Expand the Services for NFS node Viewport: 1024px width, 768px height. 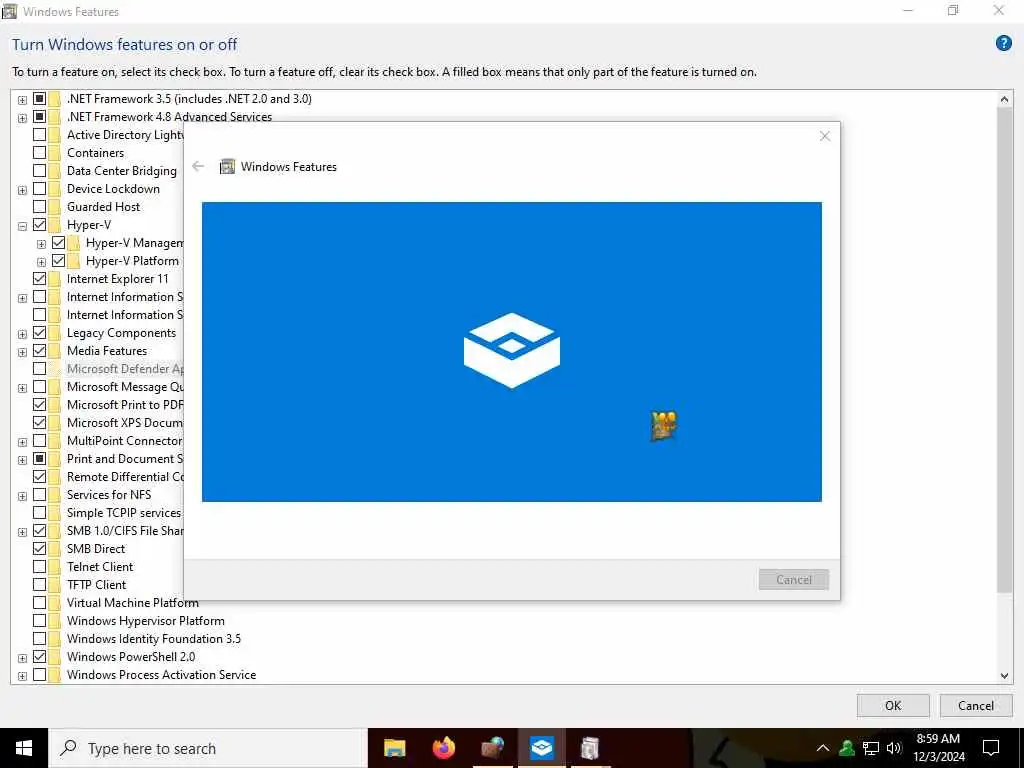click(22, 496)
